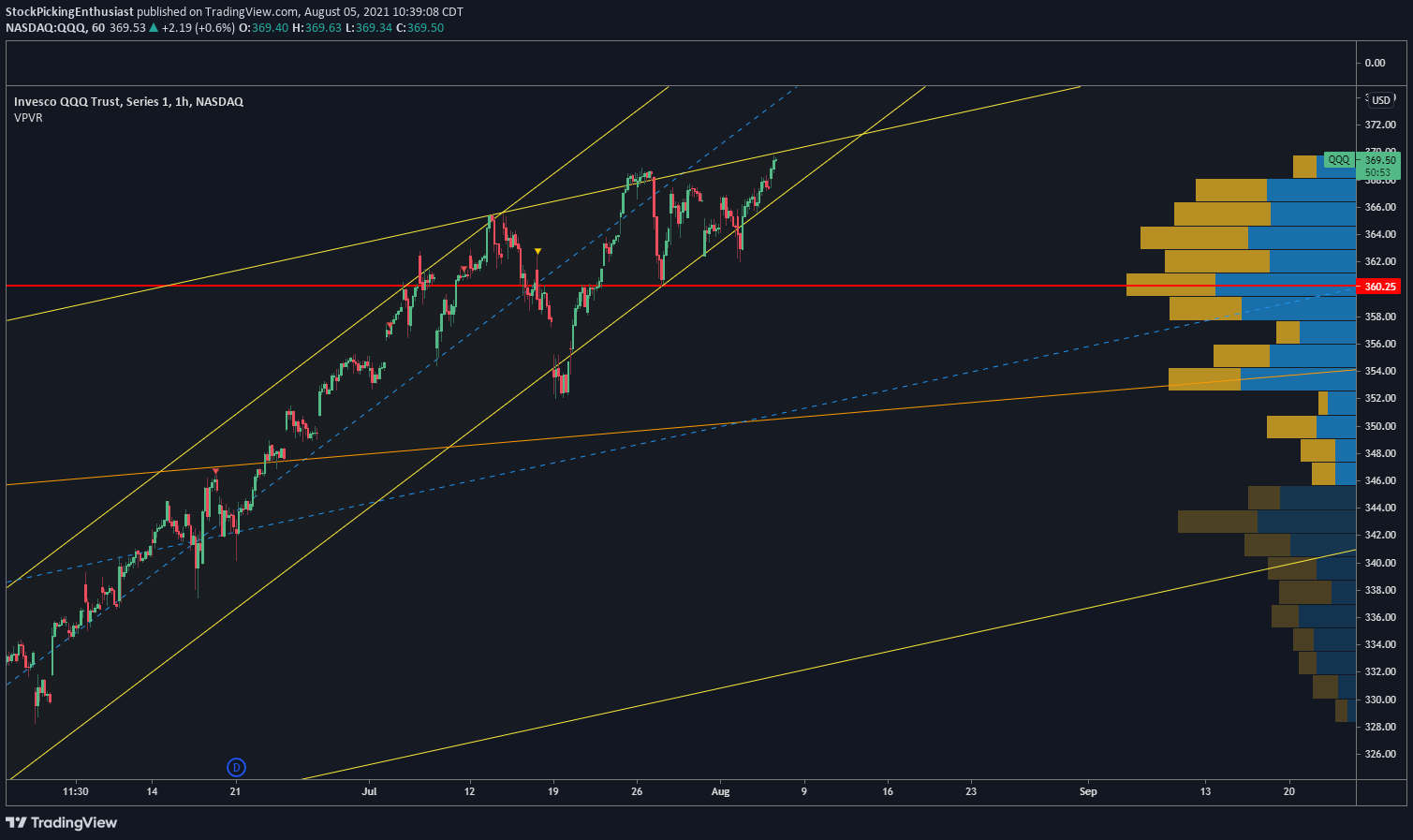
Task: Click the 372.00 price axis label
Action: coord(1380,125)
